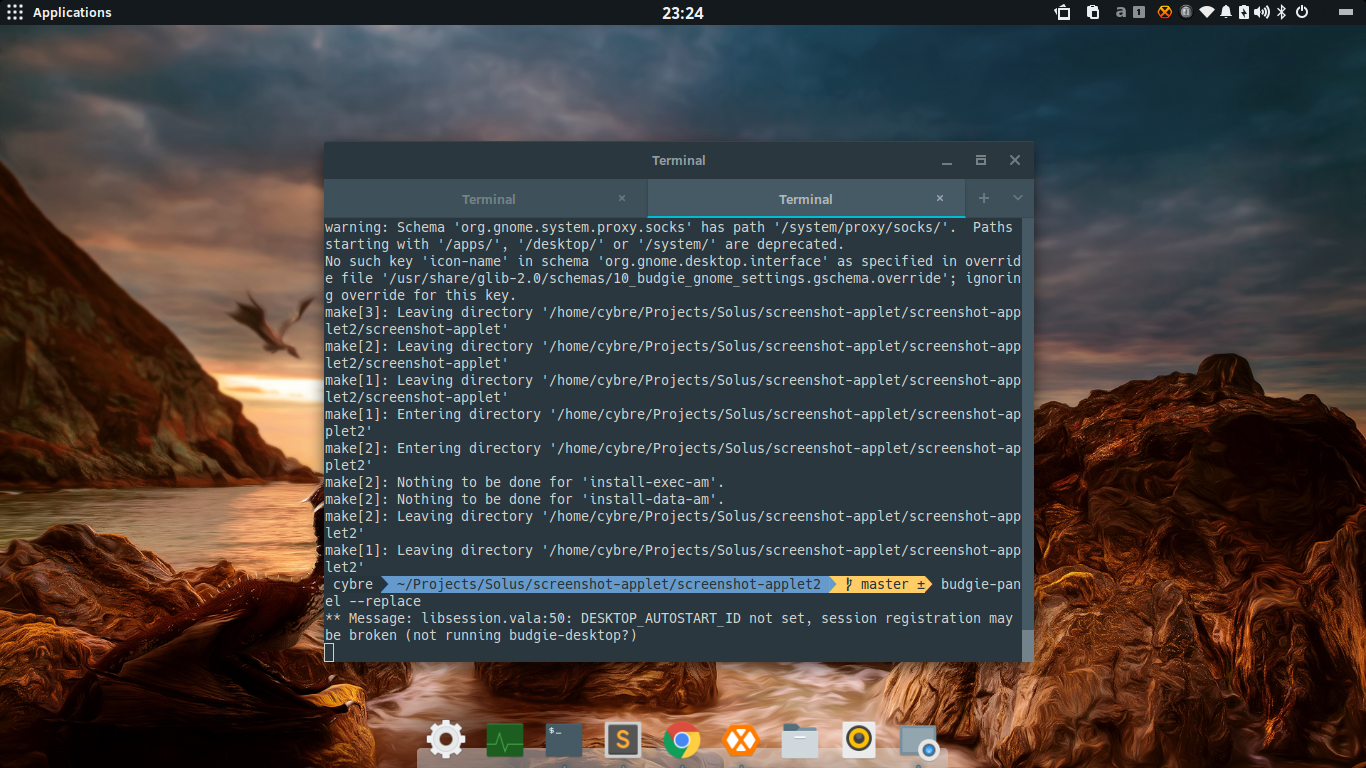The width and height of the screenshot is (1366, 768).
Task: Click the Terminal dock icon
Action: pos(564,741)
